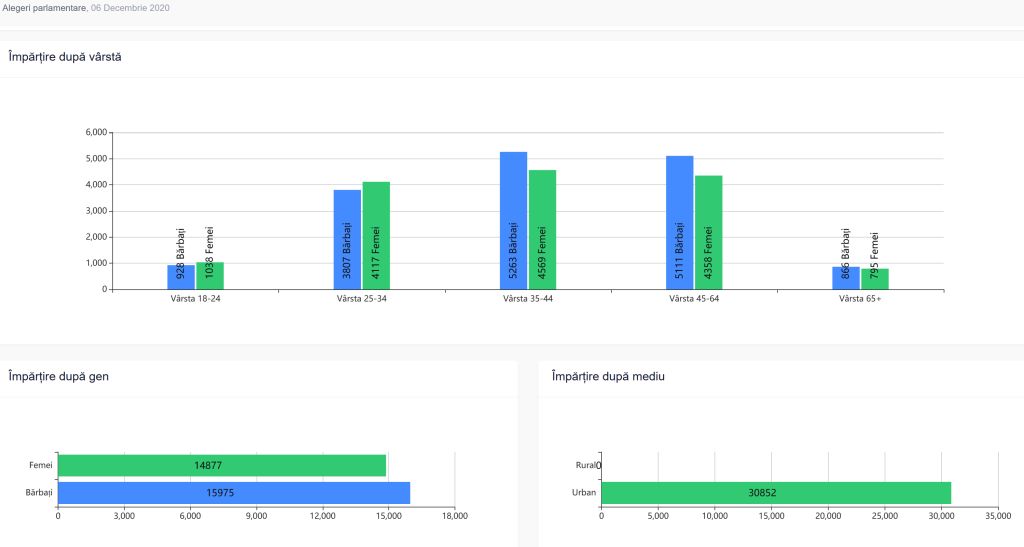Viewport: 1024px width, 547px height.
Task: Select the Împărțire după vârstă heading
Action: tap(65, 57)
